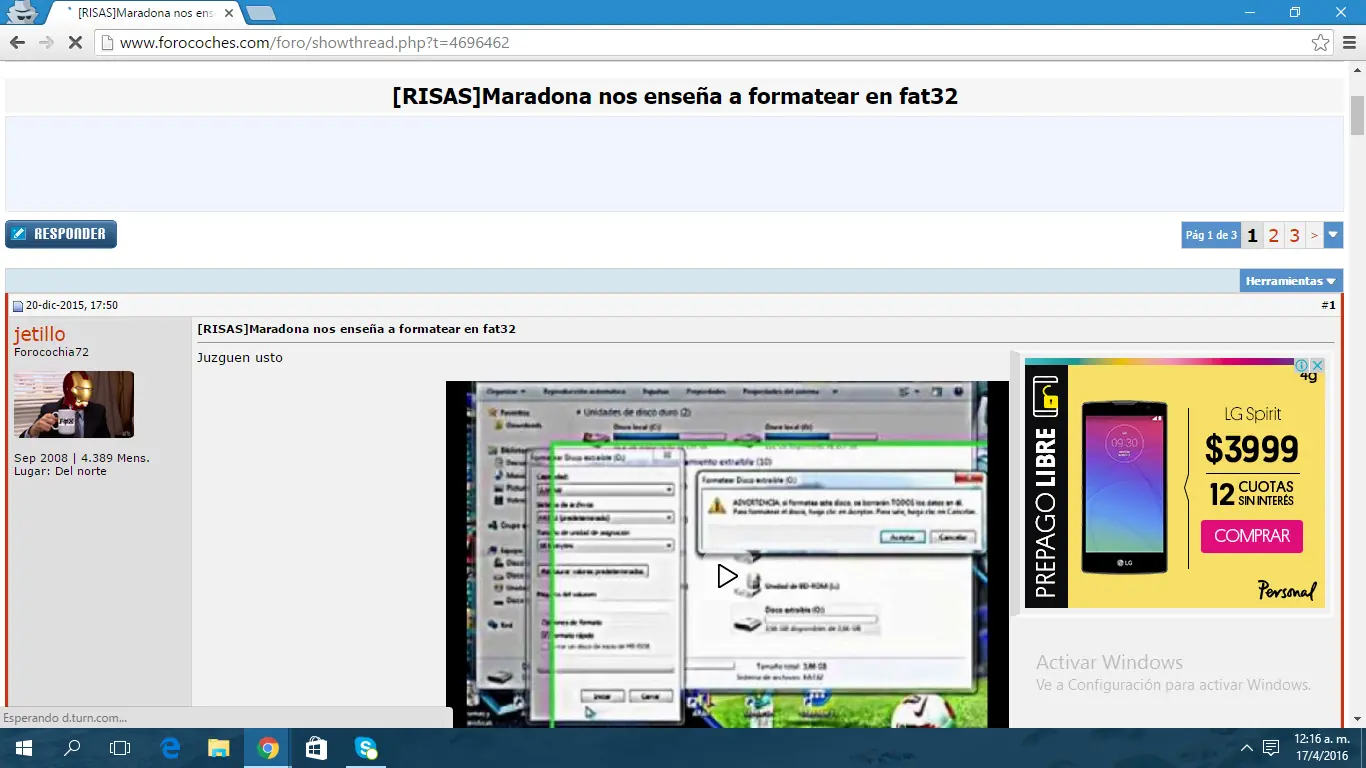Viewport: 1366px width, 768px height.
Task: Advance to next page with the > arrow
Action: (1314, 235)
